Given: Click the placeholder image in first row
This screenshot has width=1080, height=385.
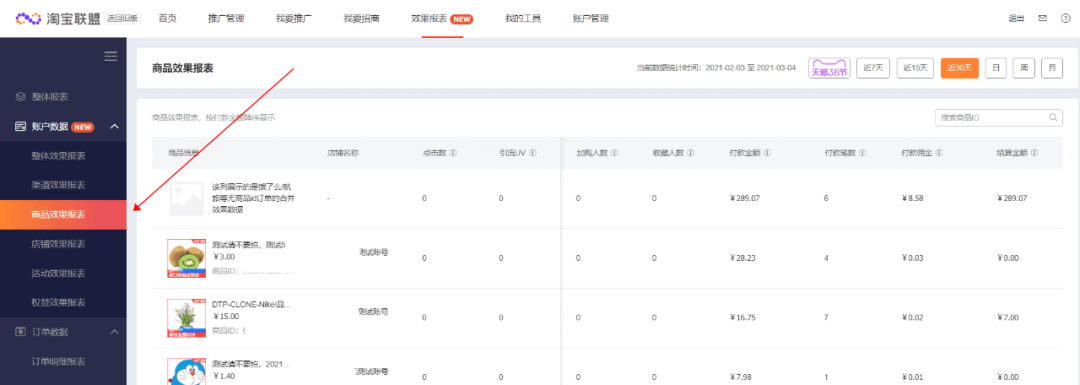Looking at the screenshot, I should pos(187,199).
